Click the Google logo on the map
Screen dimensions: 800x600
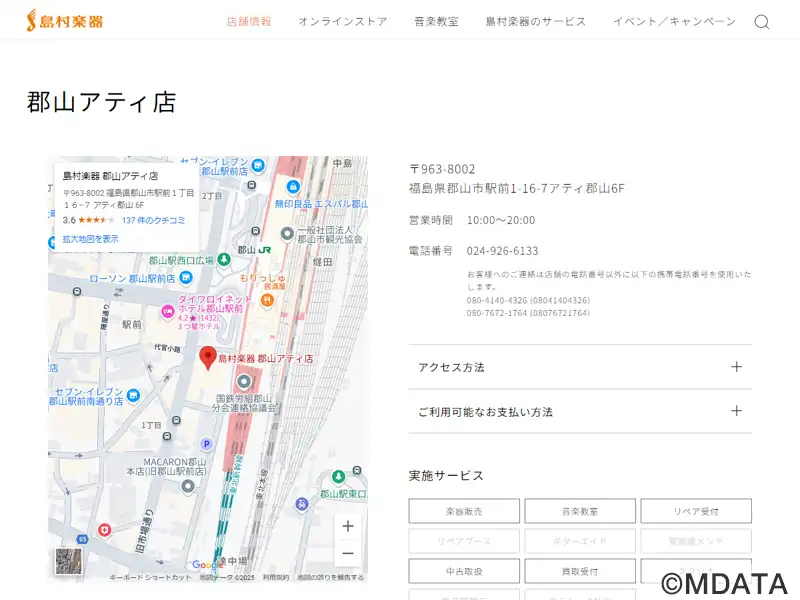pos(207,565)
